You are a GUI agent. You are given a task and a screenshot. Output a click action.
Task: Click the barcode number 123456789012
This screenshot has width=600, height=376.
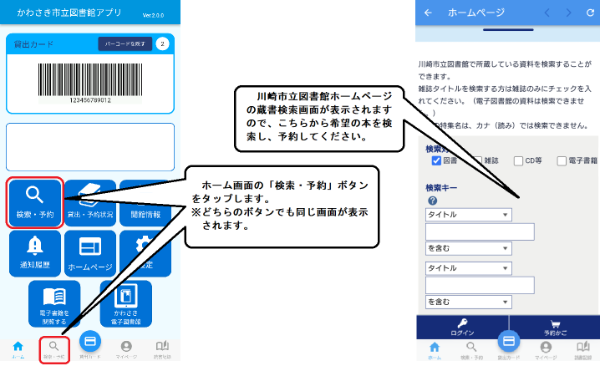(90, 100)
